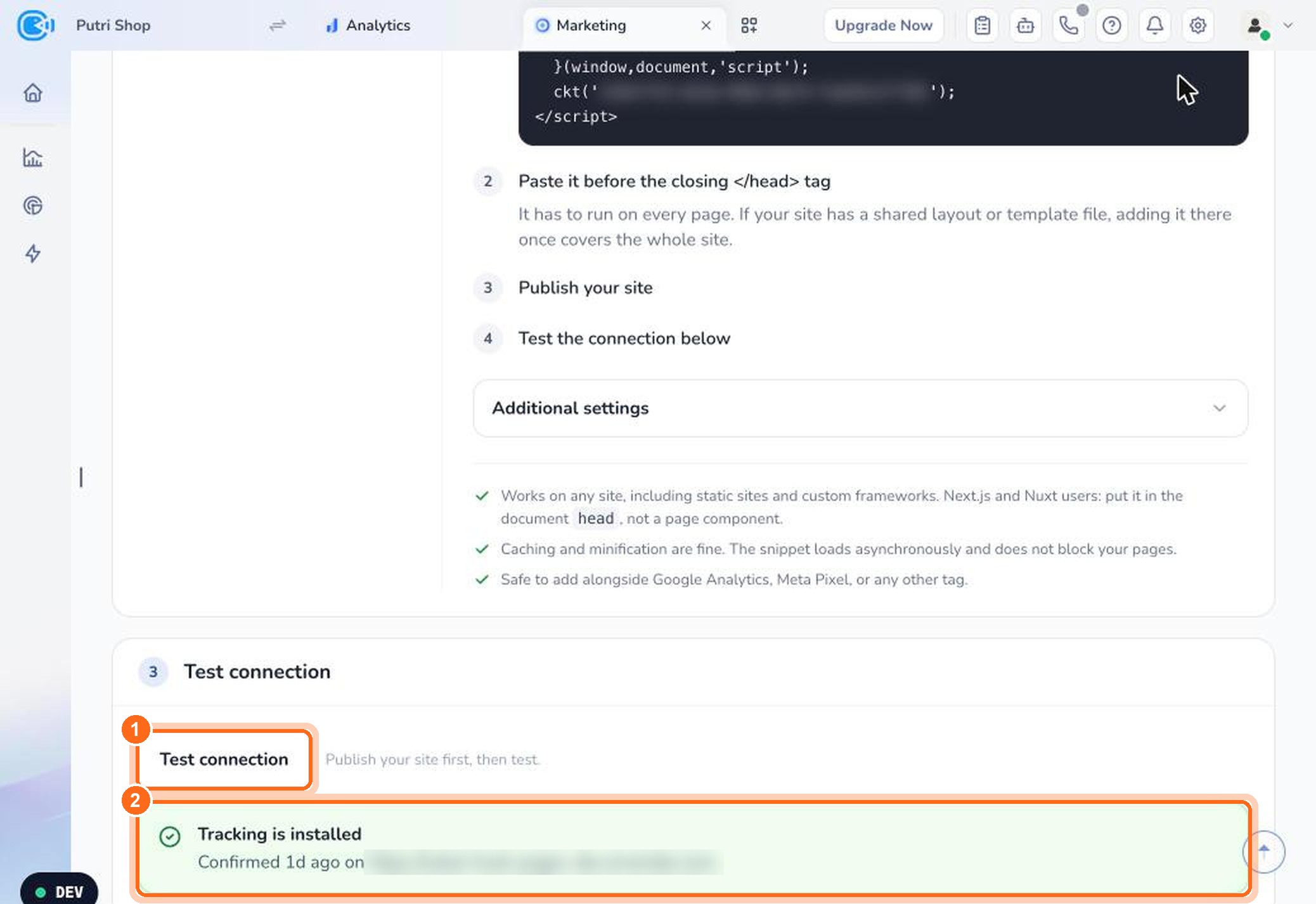Open the Home icon in sidebar
The height and width of the screenshot is (904, 1316).
33,93
